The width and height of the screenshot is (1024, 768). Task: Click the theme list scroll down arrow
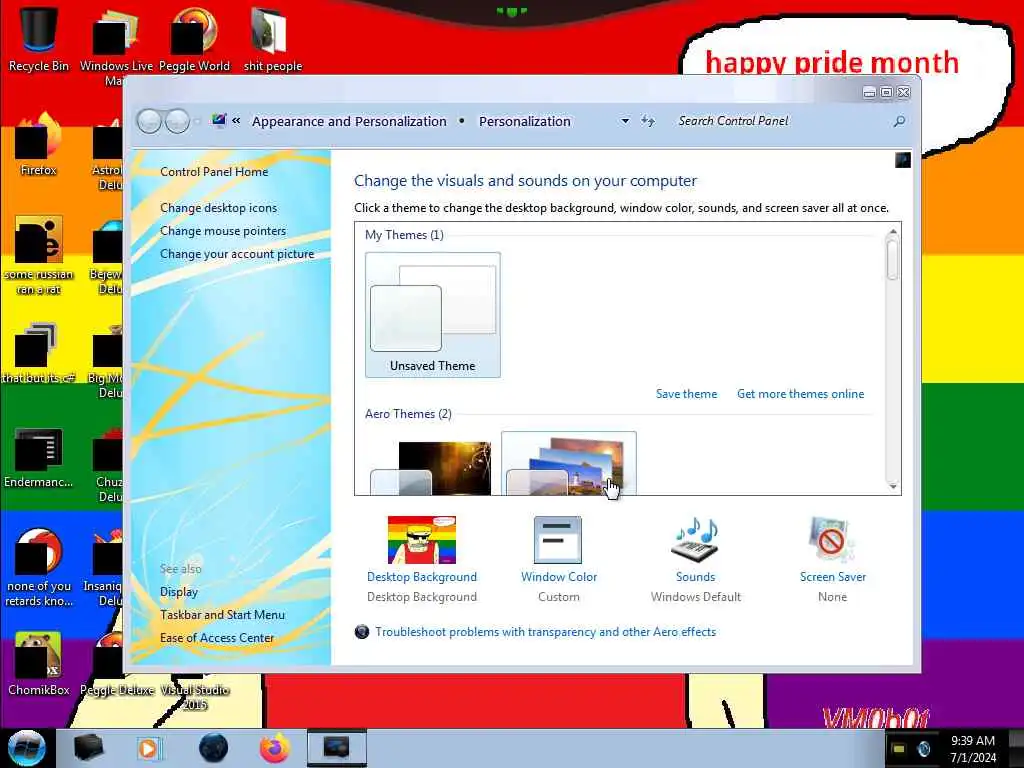893,487
